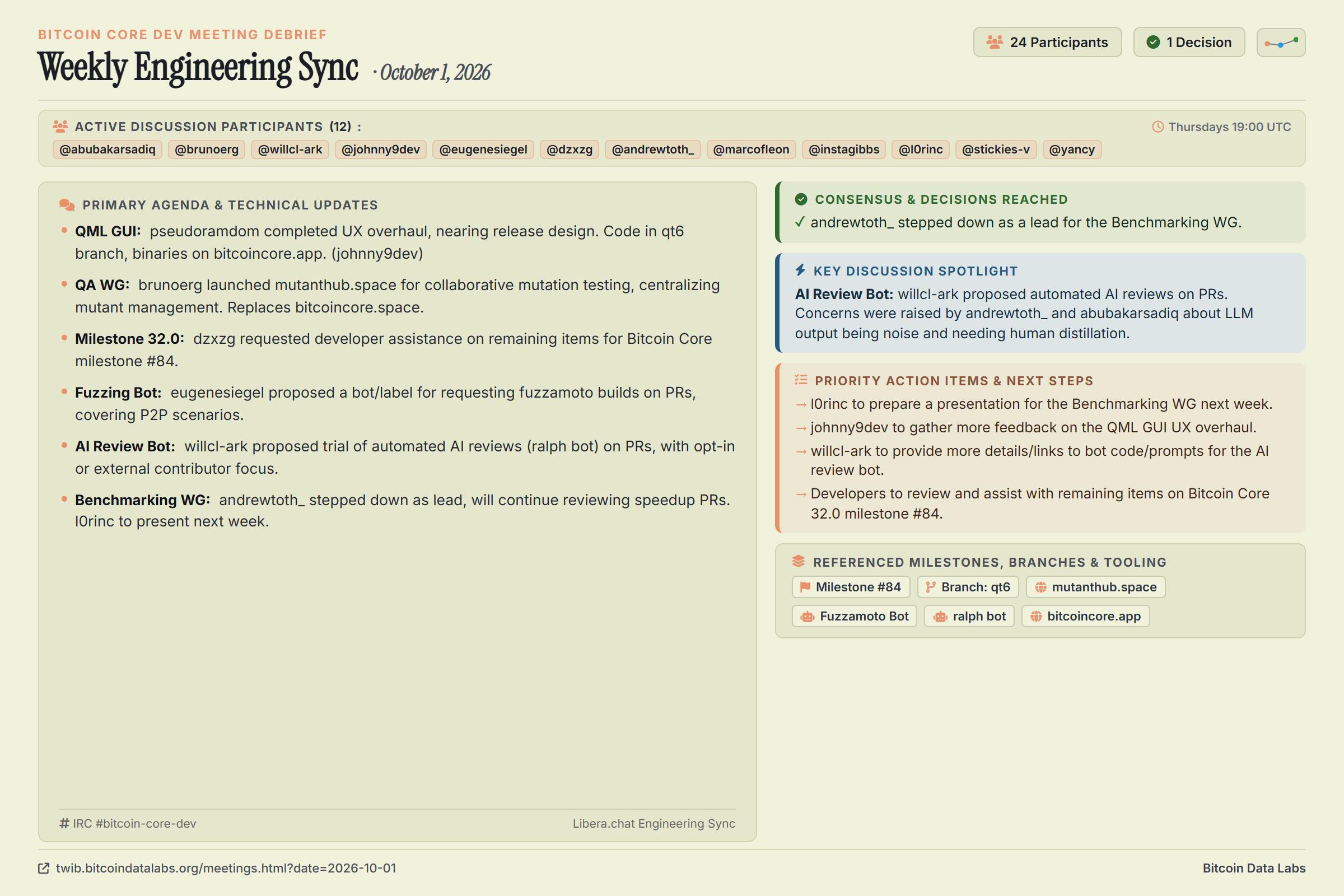Screen dimensions: 1344x896
Task: Select the @instagibbs participant chip
Action: point(843,150)
